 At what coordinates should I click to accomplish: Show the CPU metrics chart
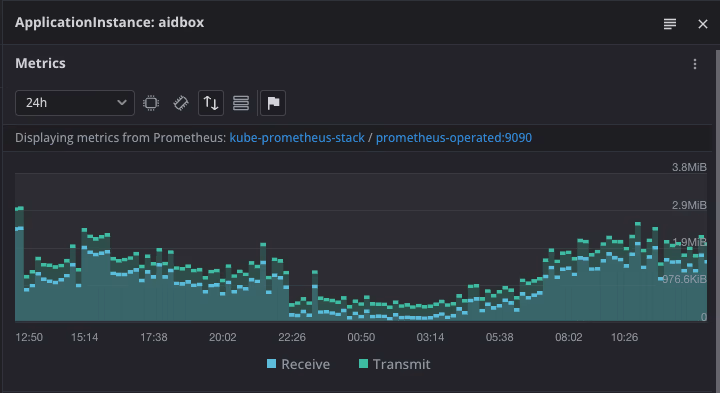(151, 103)
